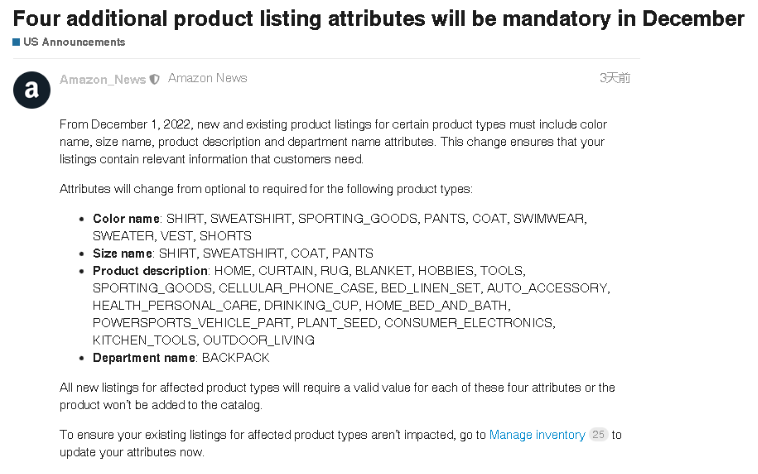Click the bold Department name label
This screenshot has width=758, height=474.
pos(144,358)
